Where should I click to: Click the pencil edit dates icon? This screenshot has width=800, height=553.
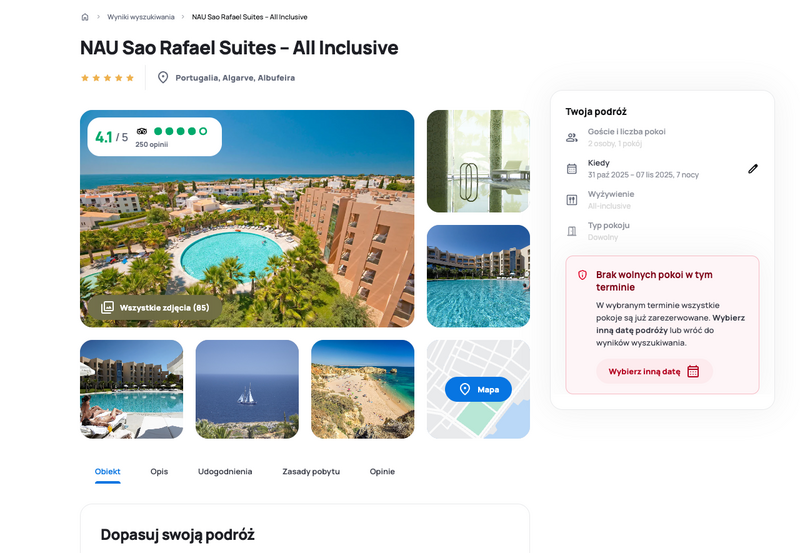pos(753,169)
